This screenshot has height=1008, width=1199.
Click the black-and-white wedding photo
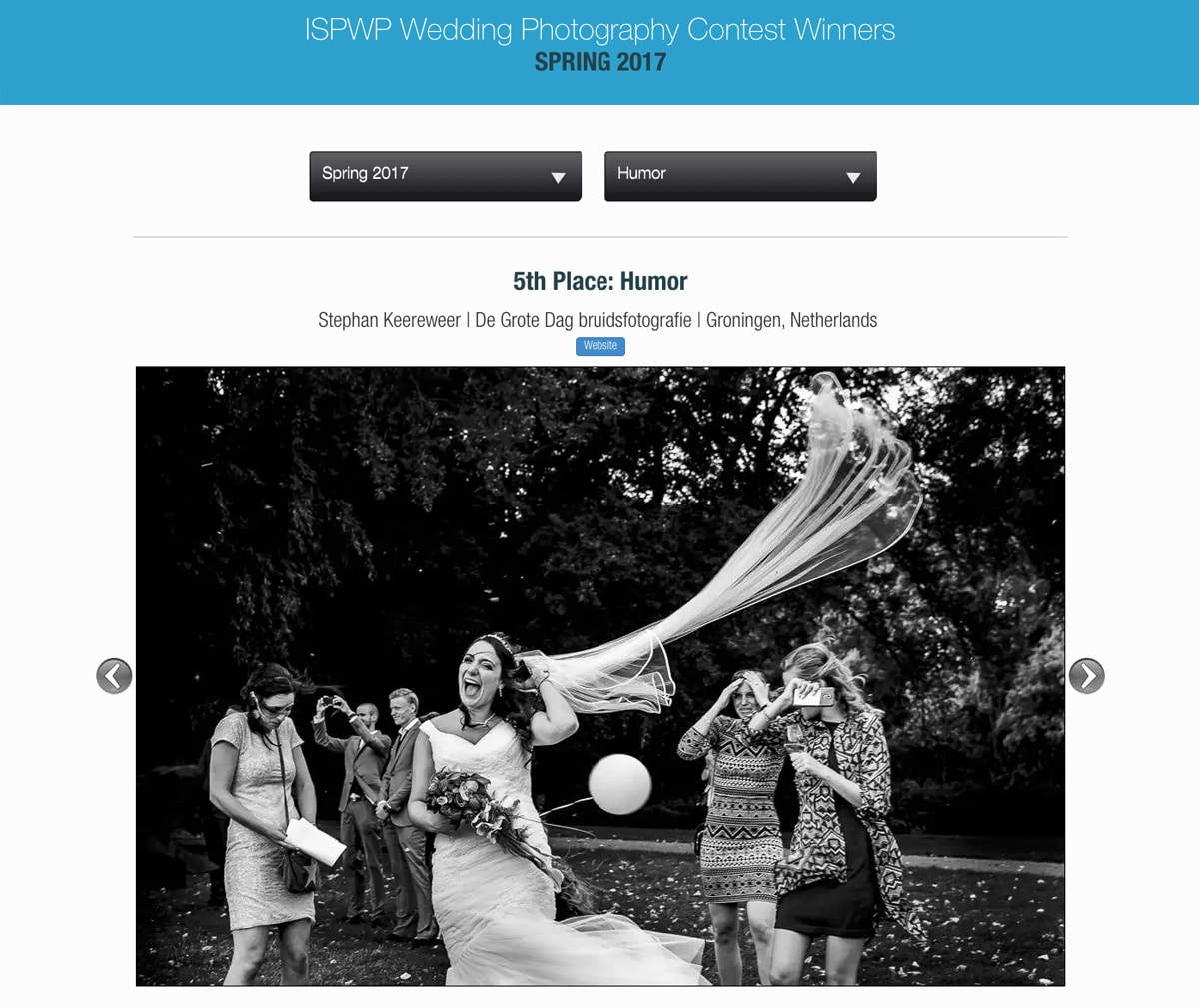(600, 676)
